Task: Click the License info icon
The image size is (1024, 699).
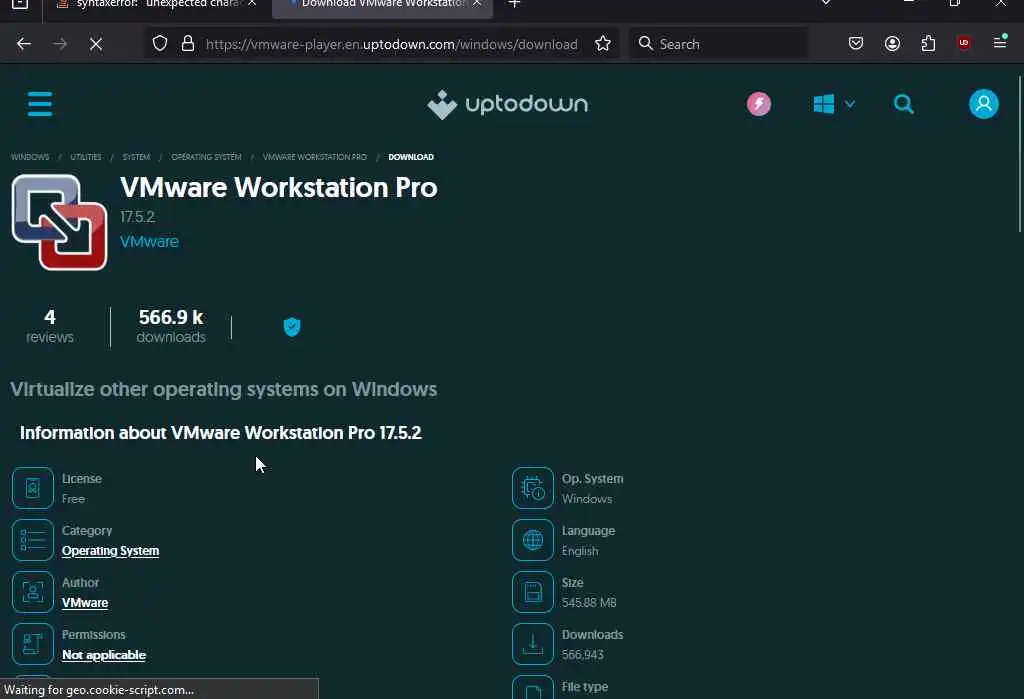Action: [33, 488]
